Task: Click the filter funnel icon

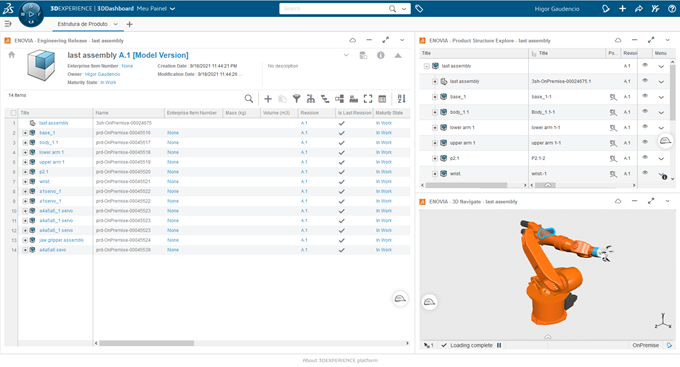Action: coord(297,99)
